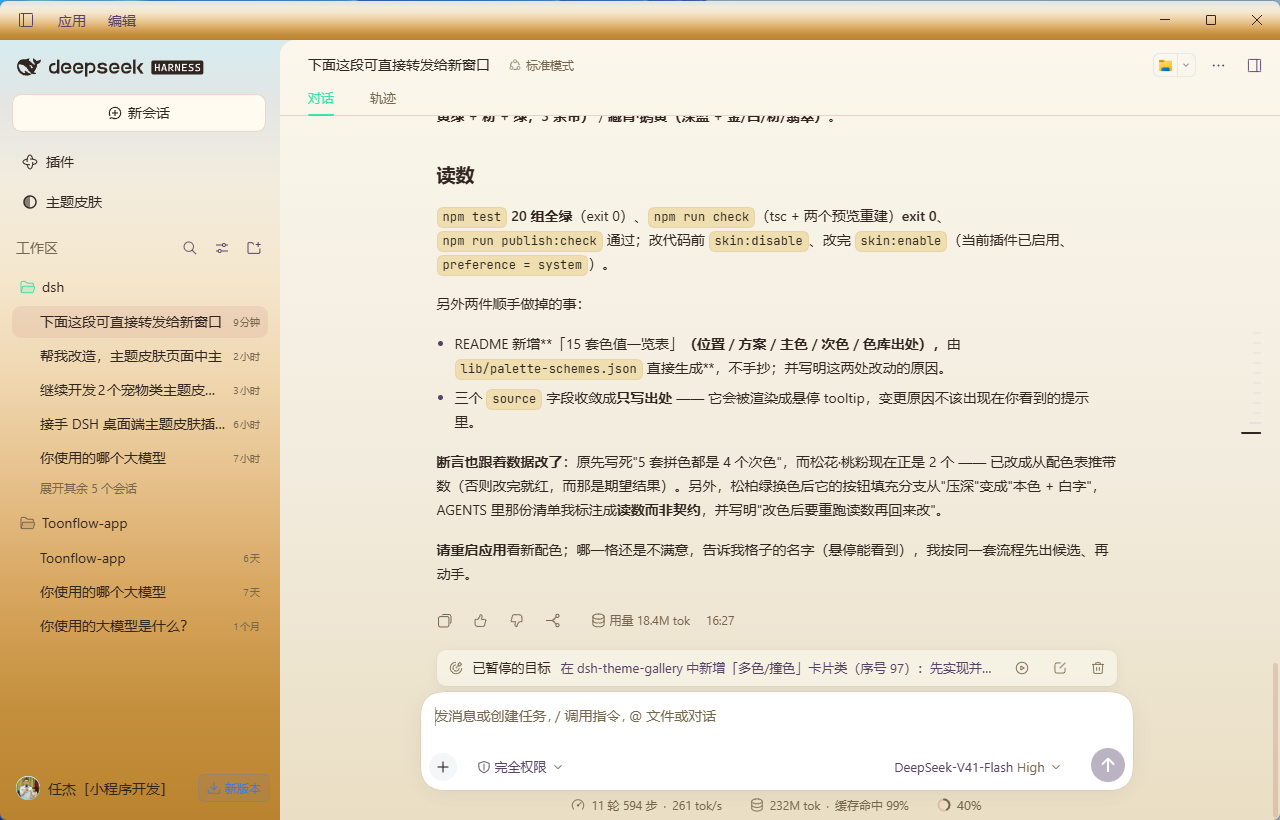1280x820 pixels.
Task: Edit the paused goal pencil icon
Action: pyautogui.click(x=1060, y=668)
